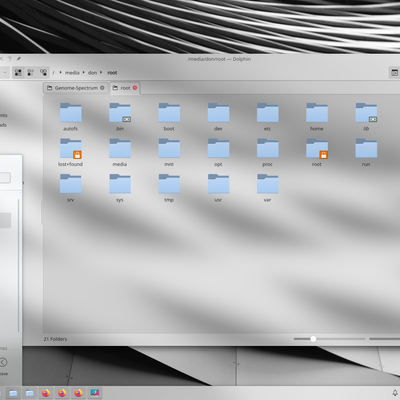Open the lib folder
Screen dimensions: 400x400
click(366, 117)
